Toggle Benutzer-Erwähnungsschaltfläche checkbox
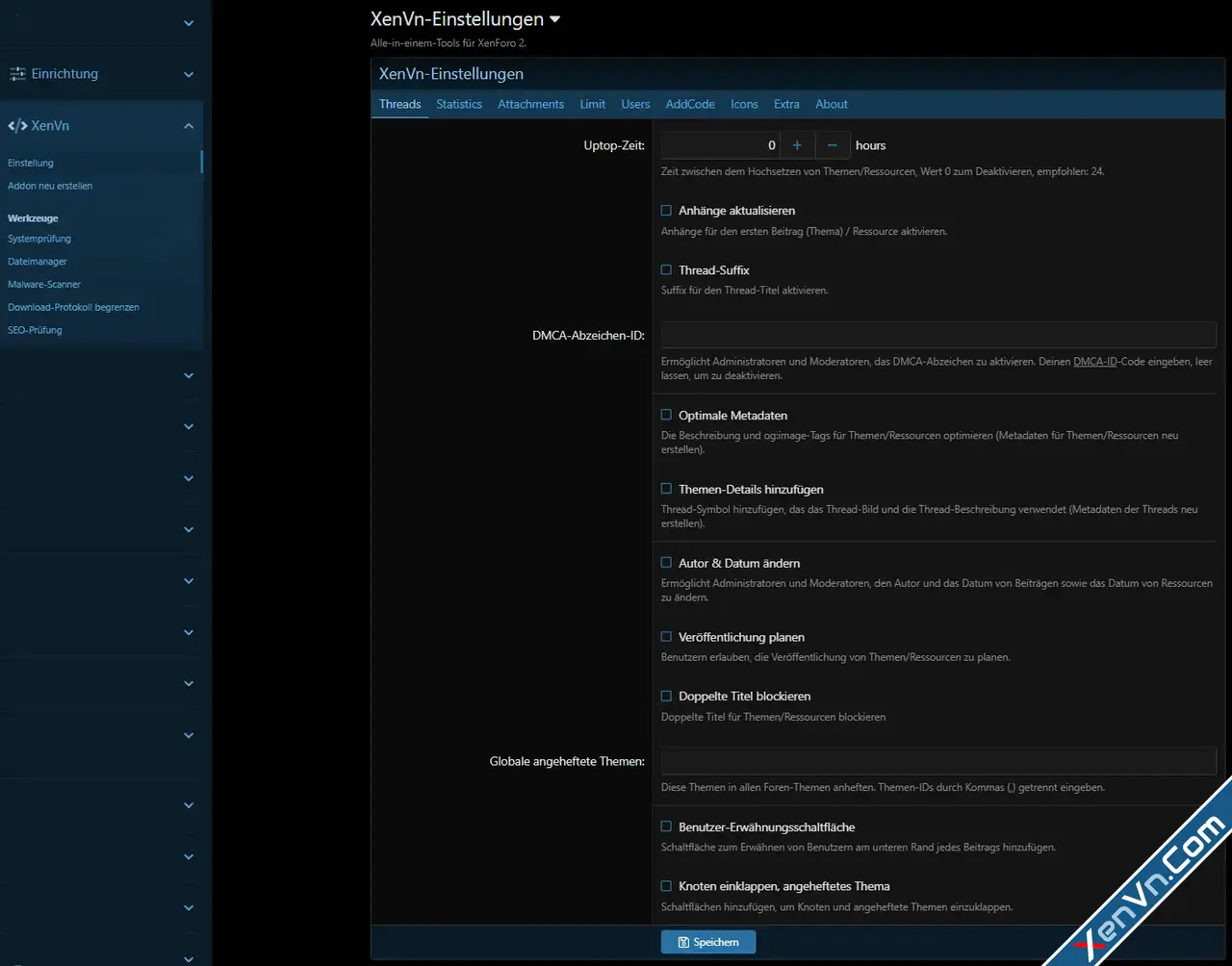Screen dimensions: 1232x966 point(666,826)
